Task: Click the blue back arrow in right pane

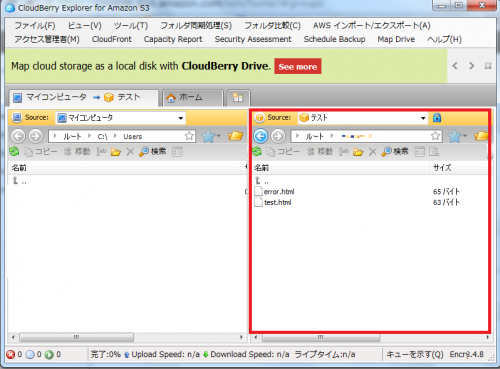Action: 261,136
